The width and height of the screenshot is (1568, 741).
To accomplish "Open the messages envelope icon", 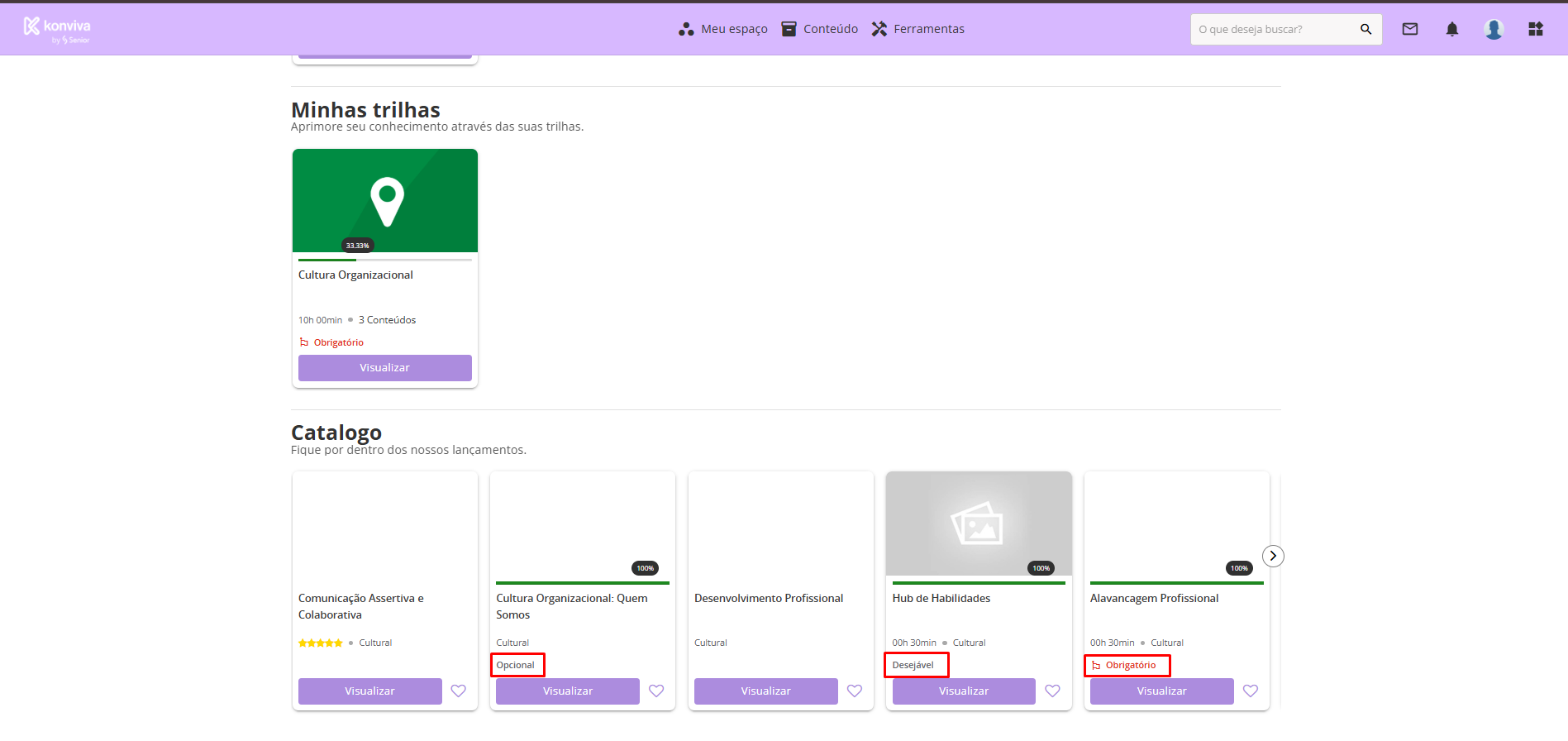I will click(1410, 29).
